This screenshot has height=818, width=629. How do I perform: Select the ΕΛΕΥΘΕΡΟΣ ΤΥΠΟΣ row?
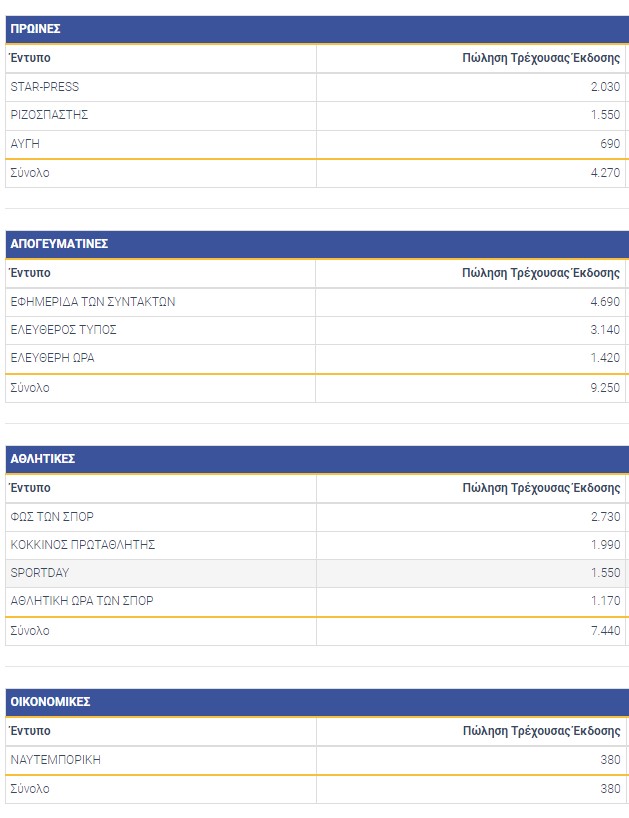point(64,330)
